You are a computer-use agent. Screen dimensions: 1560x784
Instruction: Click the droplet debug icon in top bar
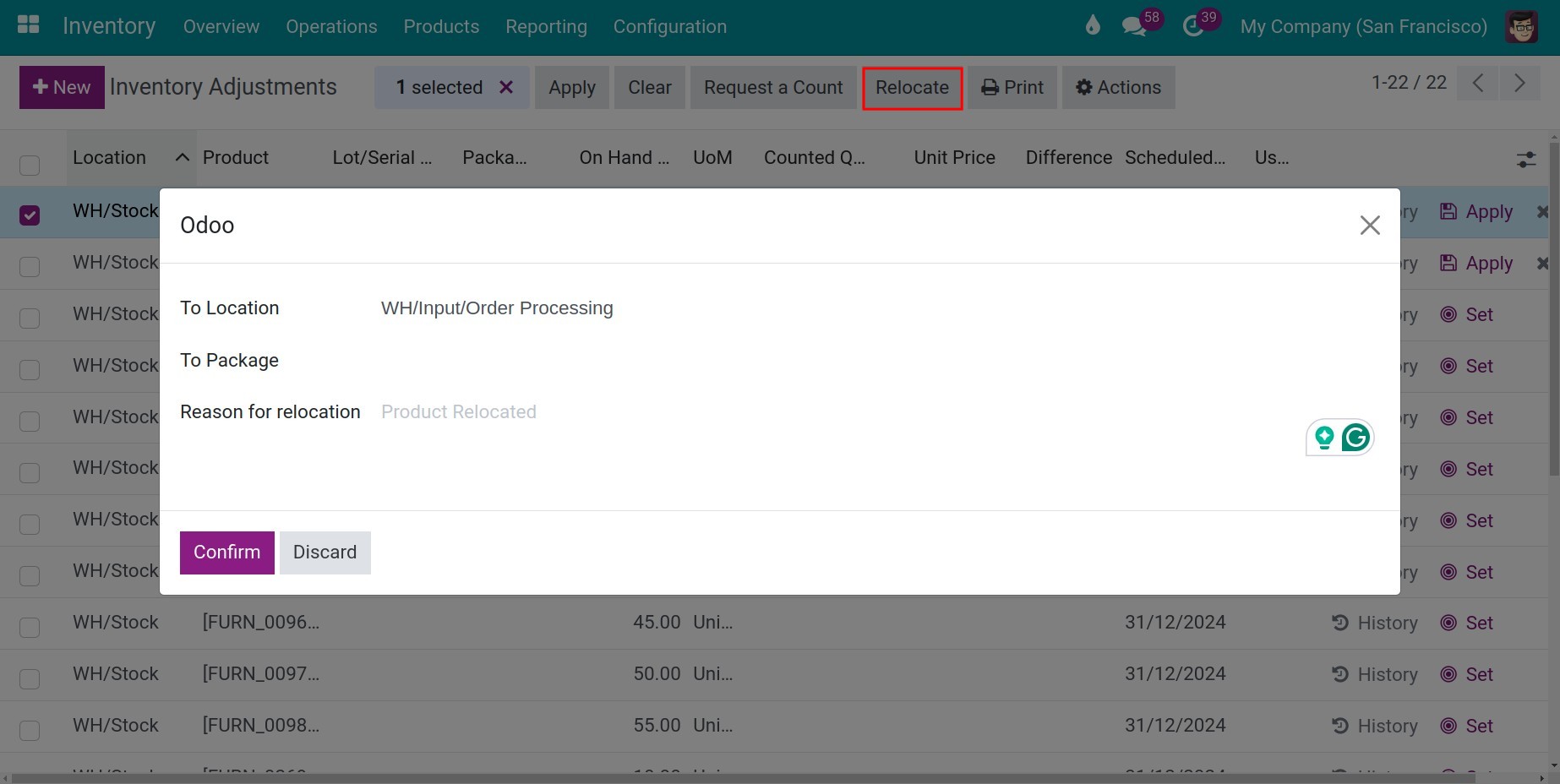(x=1093, y=25)
